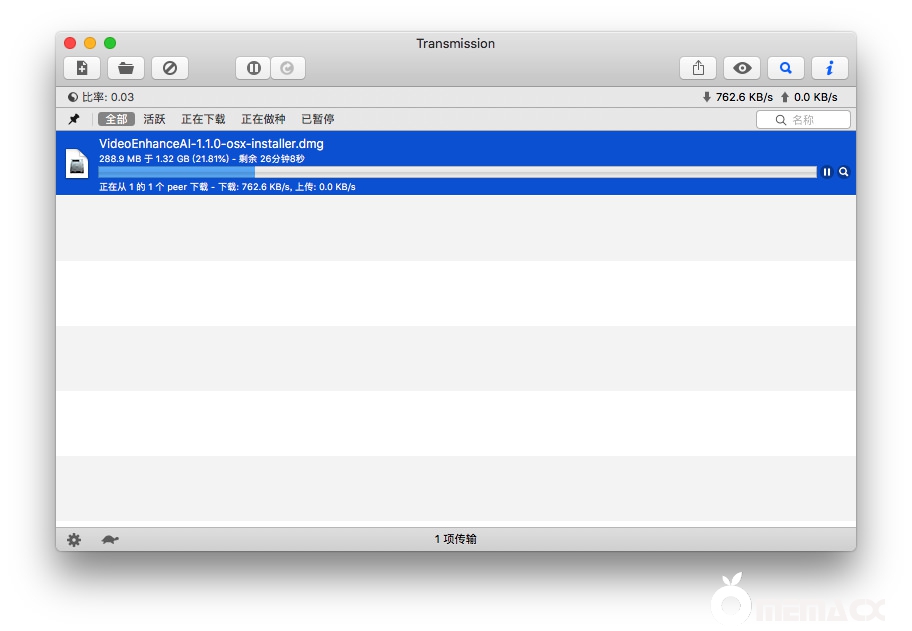The width and height of the screenshot is (912, 631).
Task: Select the 正在下载 (Downloading) filter
Action: click(x=203, y=119)
